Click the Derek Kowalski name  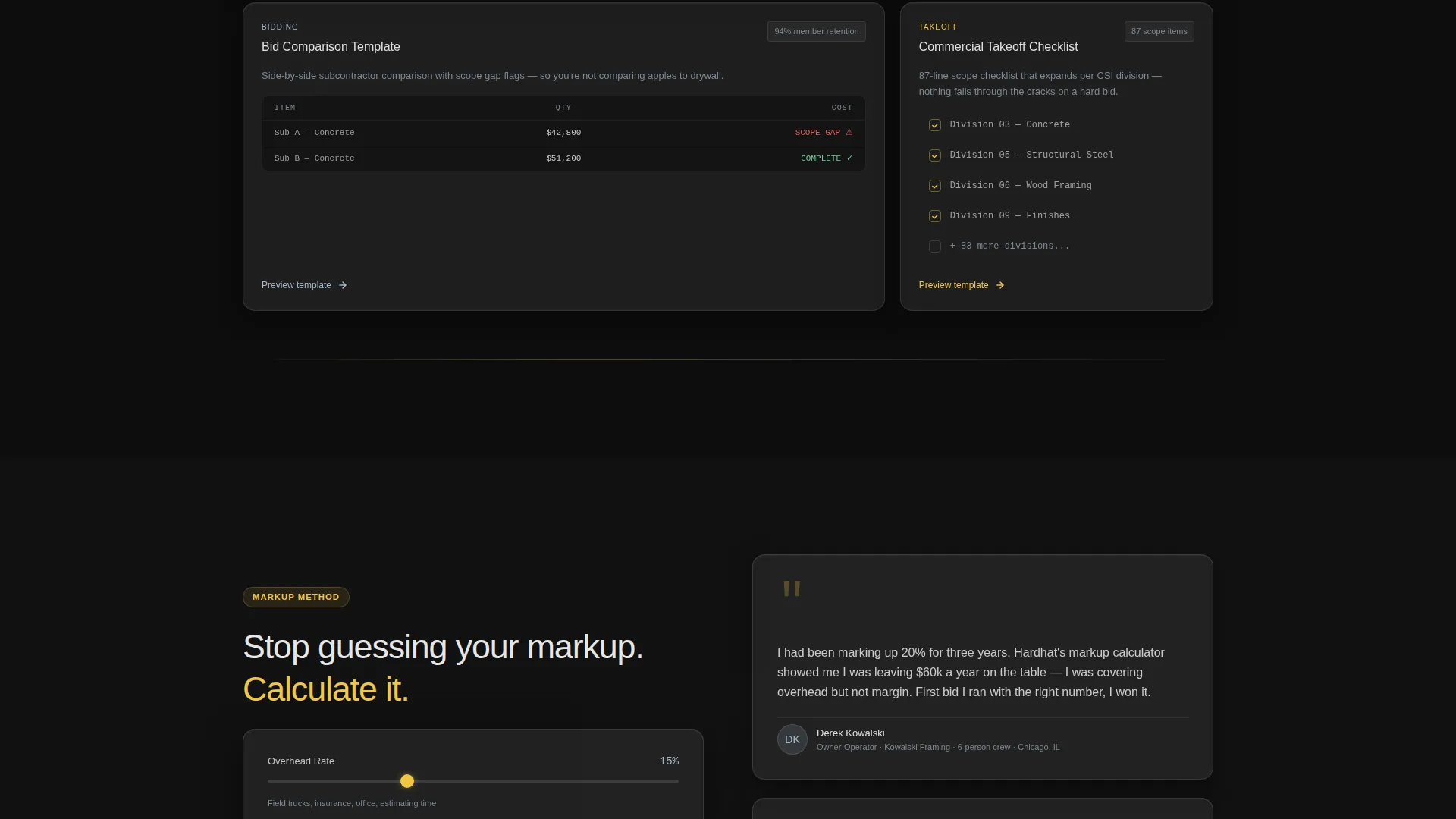pyautogui.click(x=850, y=733)
